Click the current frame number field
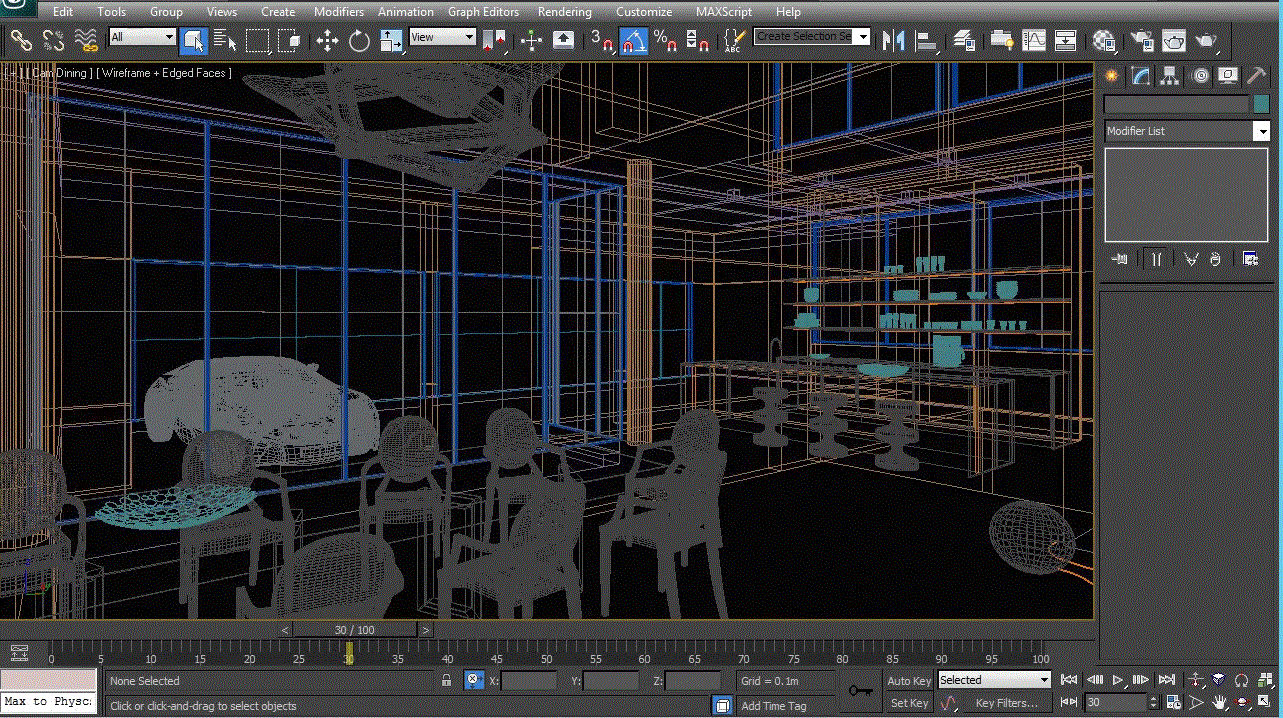The image size is (1283, 718). (1116, 703)
